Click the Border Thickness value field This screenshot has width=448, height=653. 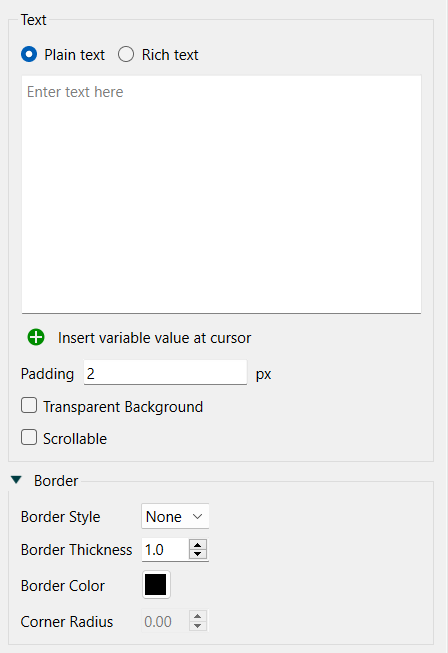click(x=166, y=550)
